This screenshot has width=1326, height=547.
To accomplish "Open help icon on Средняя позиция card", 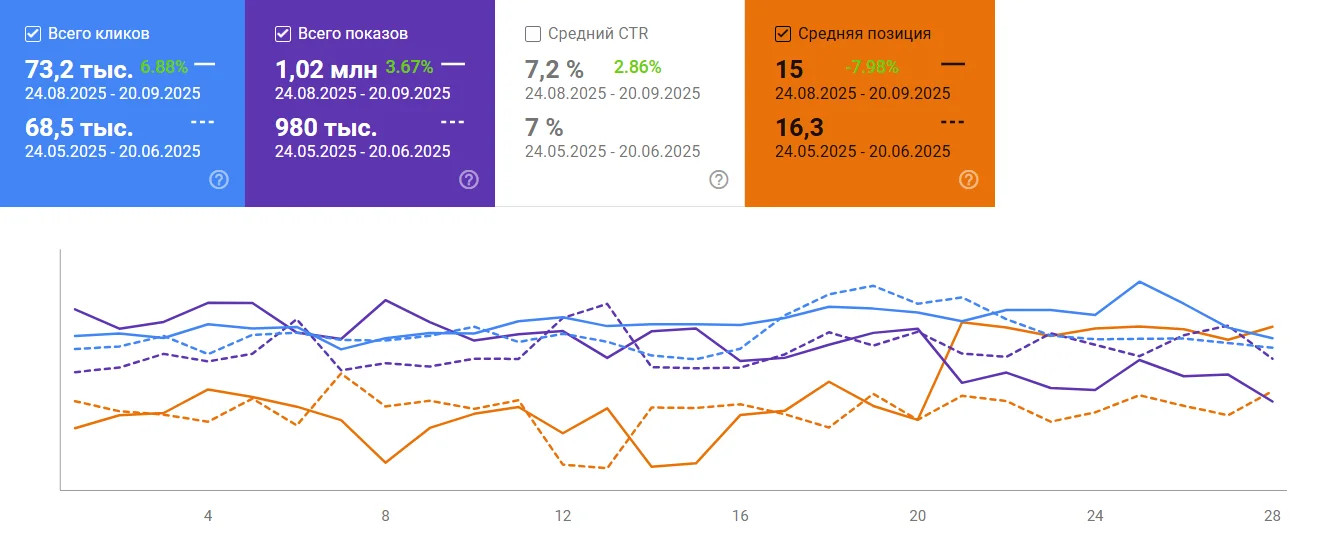I will [x=968, y=180].
